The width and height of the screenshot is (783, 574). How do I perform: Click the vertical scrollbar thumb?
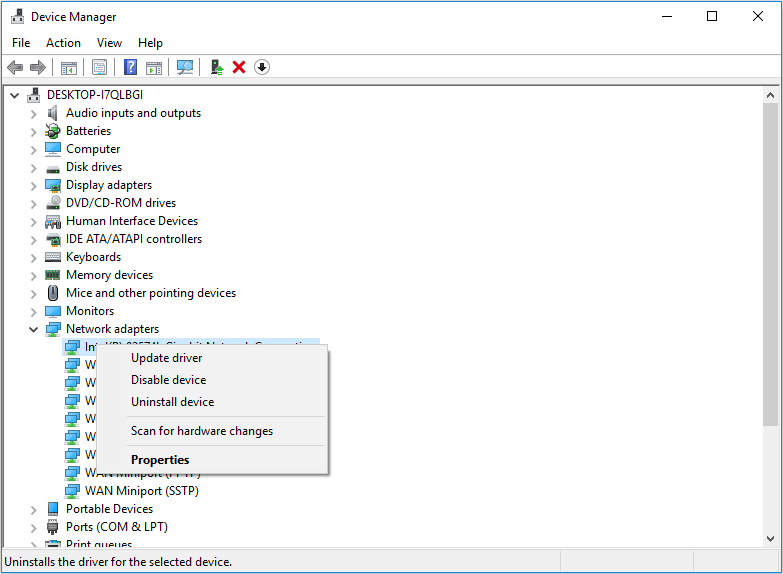point(770,264)
